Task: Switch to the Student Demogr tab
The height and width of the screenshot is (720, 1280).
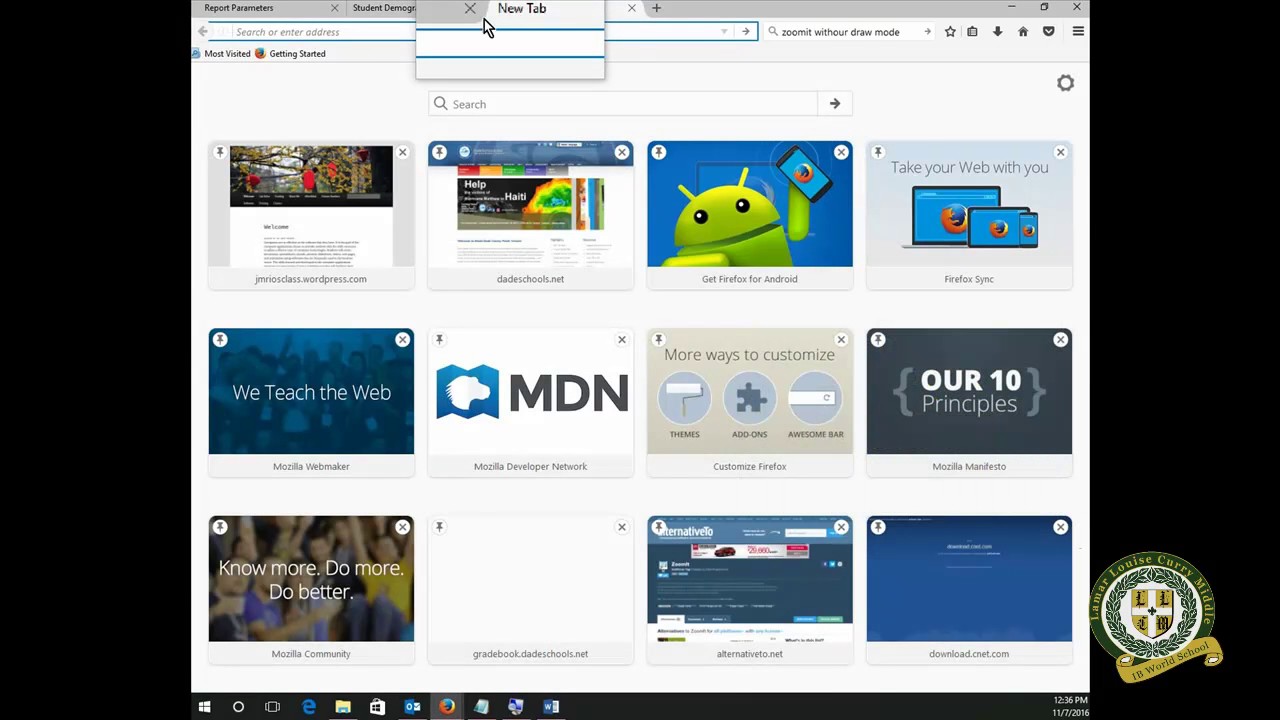Action: pos(384,8)
